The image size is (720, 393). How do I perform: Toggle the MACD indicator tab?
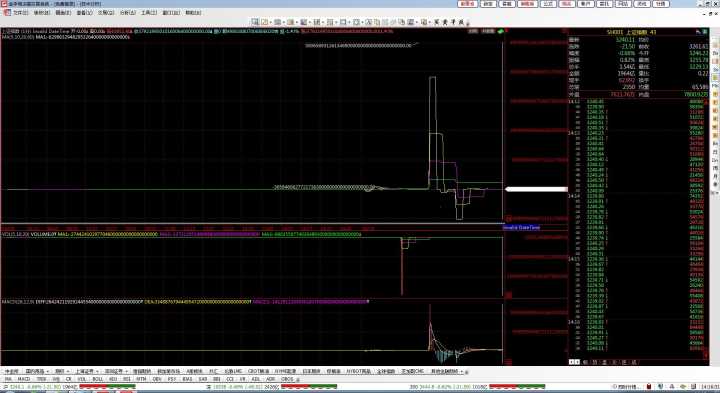tap(23, 379)
